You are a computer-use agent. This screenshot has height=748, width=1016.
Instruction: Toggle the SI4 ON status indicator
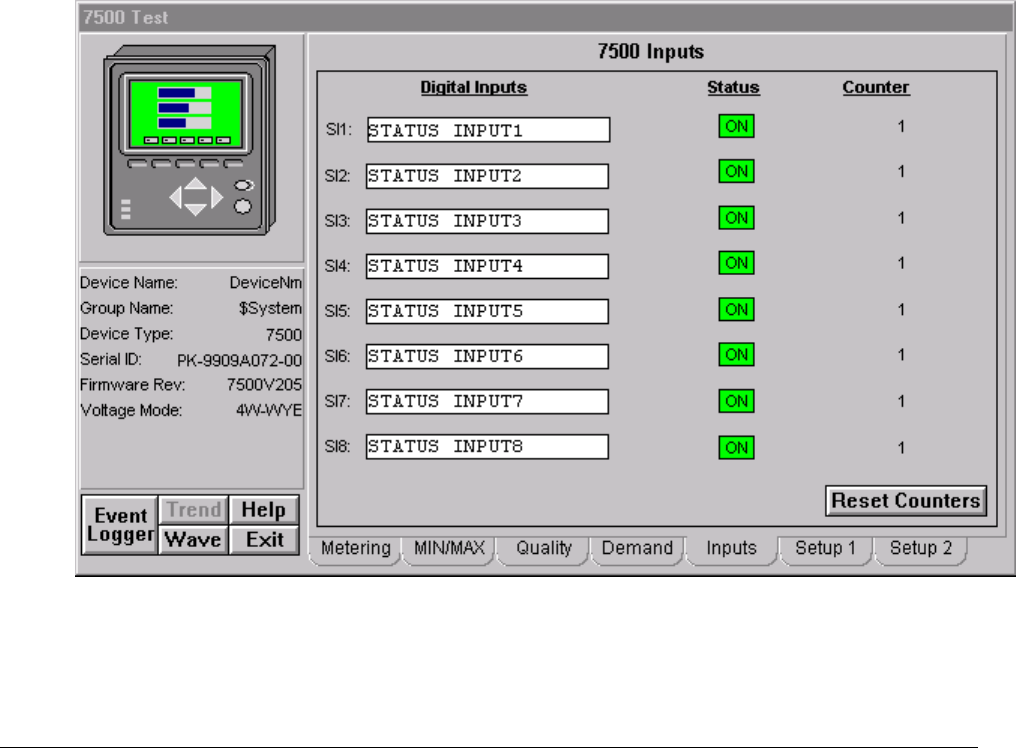click(x=736, y=263)
